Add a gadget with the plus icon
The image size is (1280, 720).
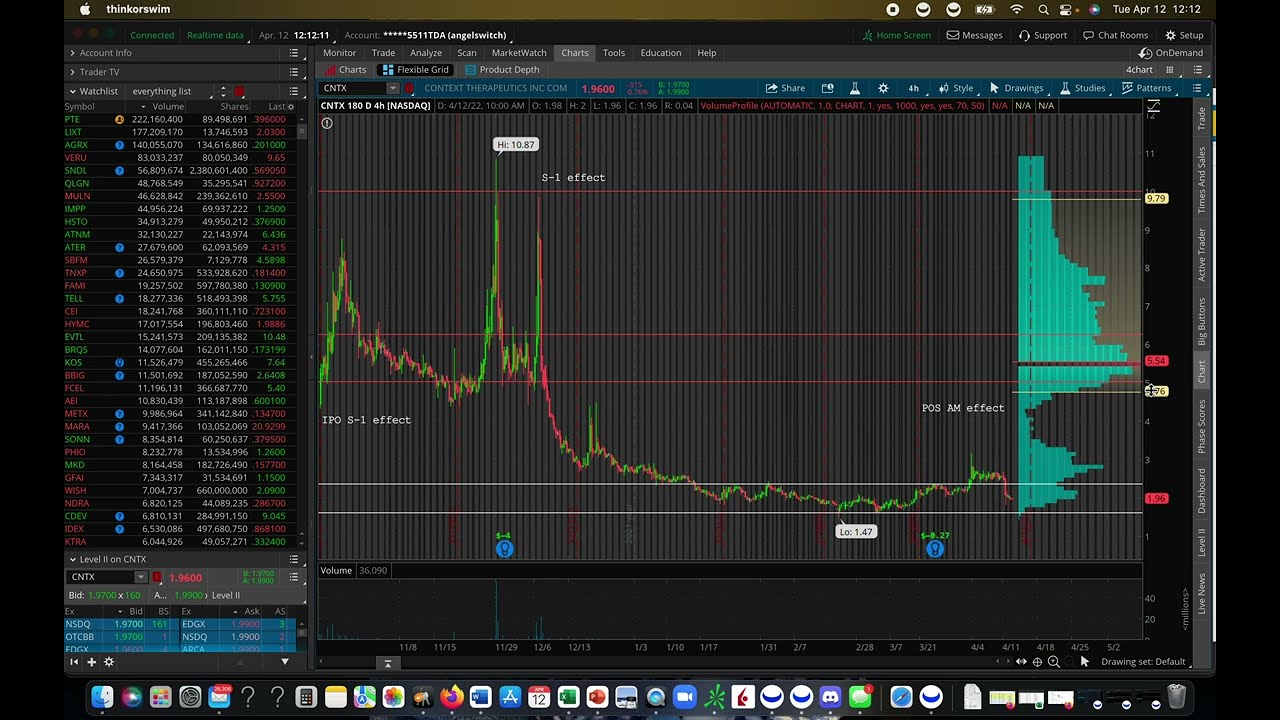91,661
